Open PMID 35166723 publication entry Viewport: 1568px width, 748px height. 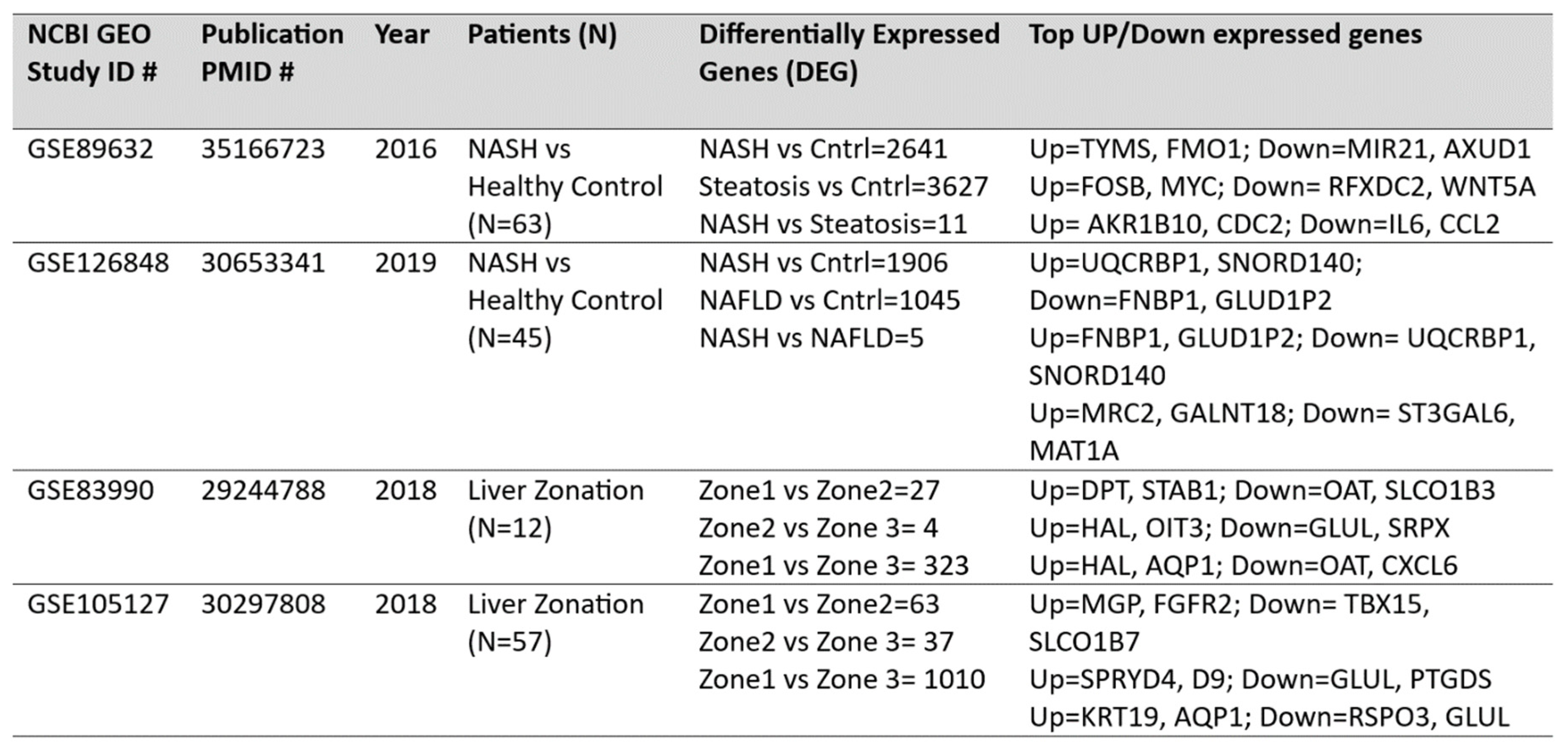point(263,150)
